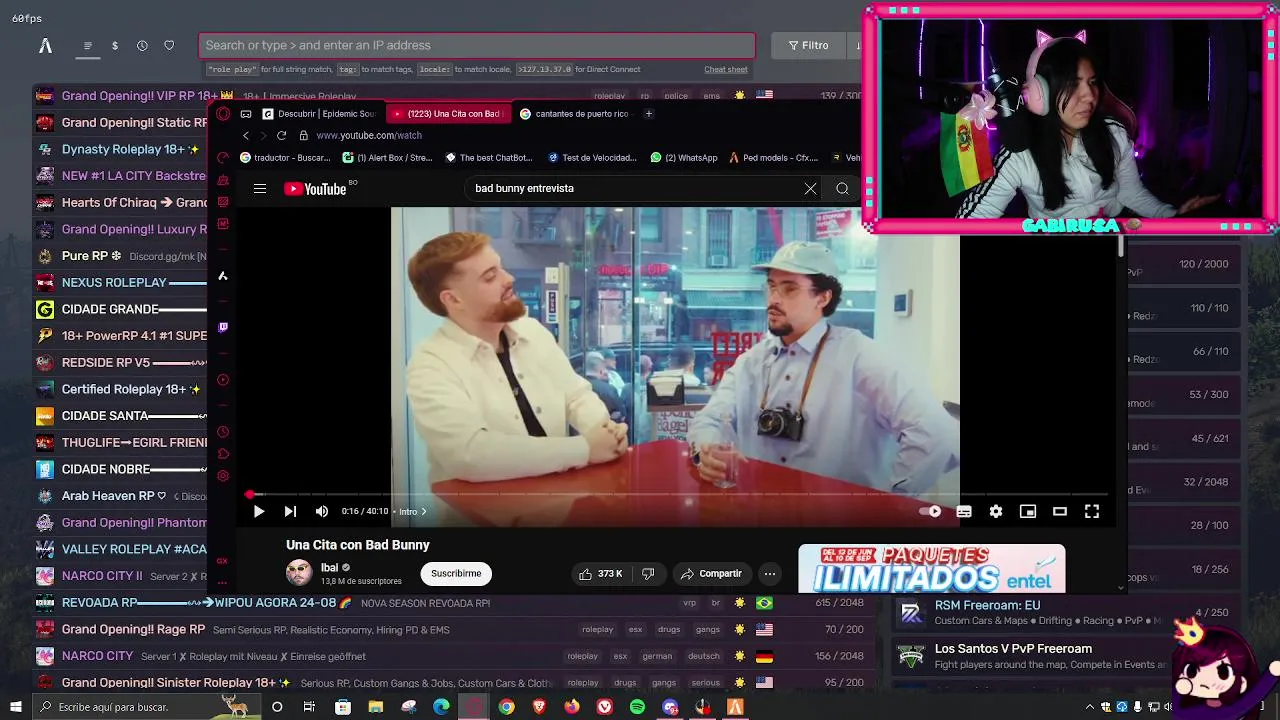
Task: Open a new browser tab with plus
Action: click(x=649, y=113)
